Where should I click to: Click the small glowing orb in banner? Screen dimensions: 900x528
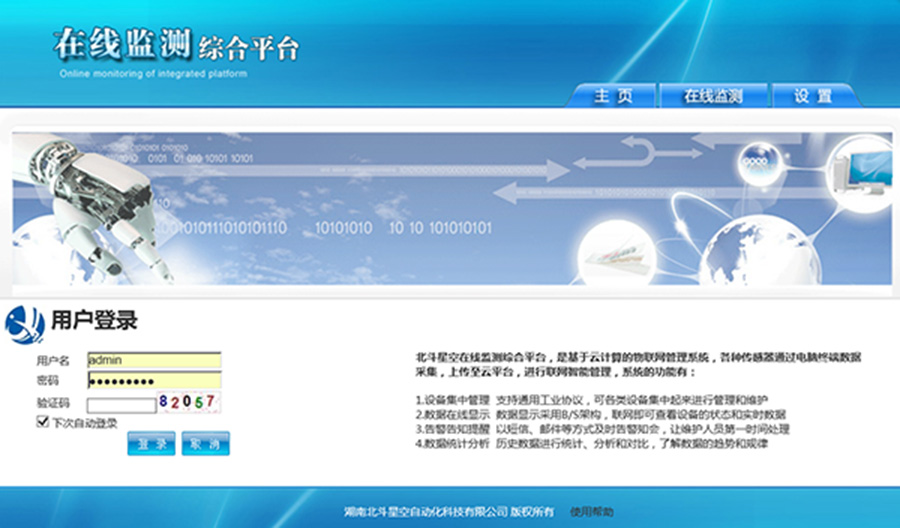[757, 161]
